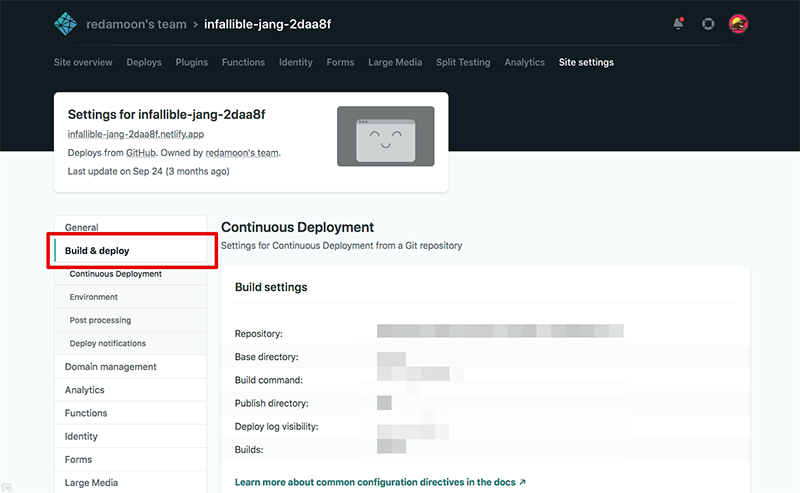
Task: Select Environment in the sidebar submenu
Action: [x=94, y=297]
